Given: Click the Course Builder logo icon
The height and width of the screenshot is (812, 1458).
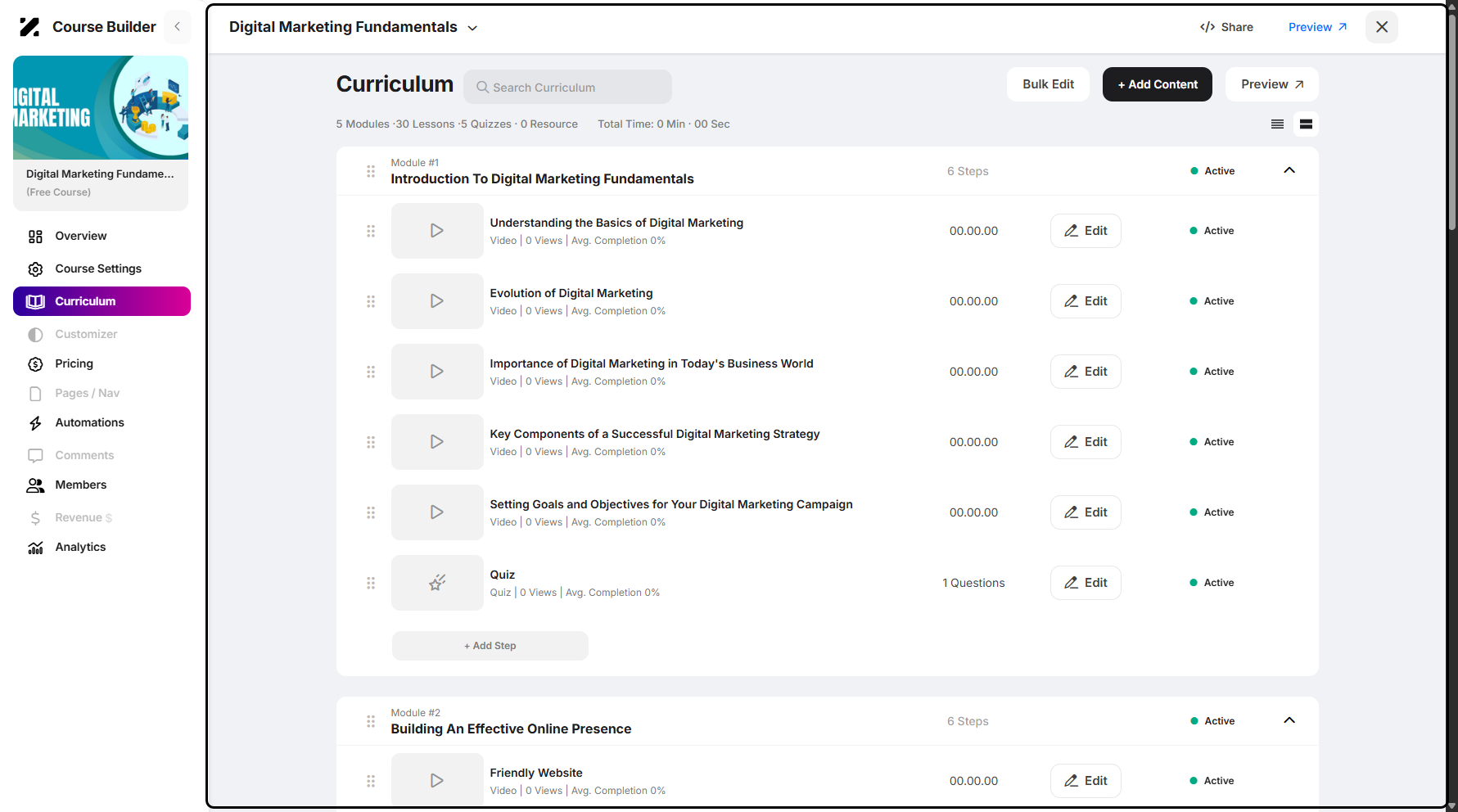Looking at the screenshot, I should pyautogui.click(x=29, y=27).
